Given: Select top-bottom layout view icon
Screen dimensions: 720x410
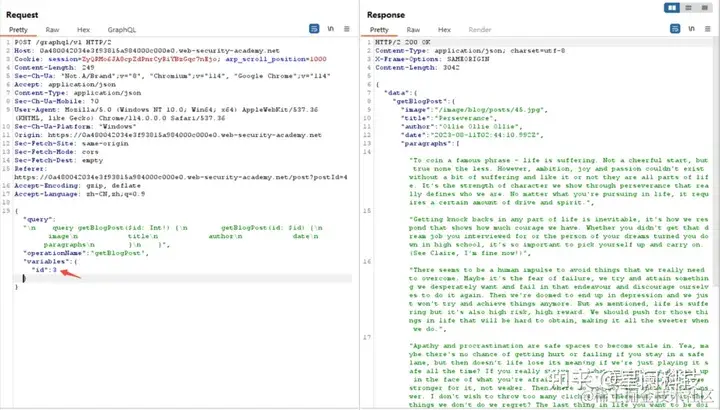Looking at the screenshot, I should coord(688,7).
